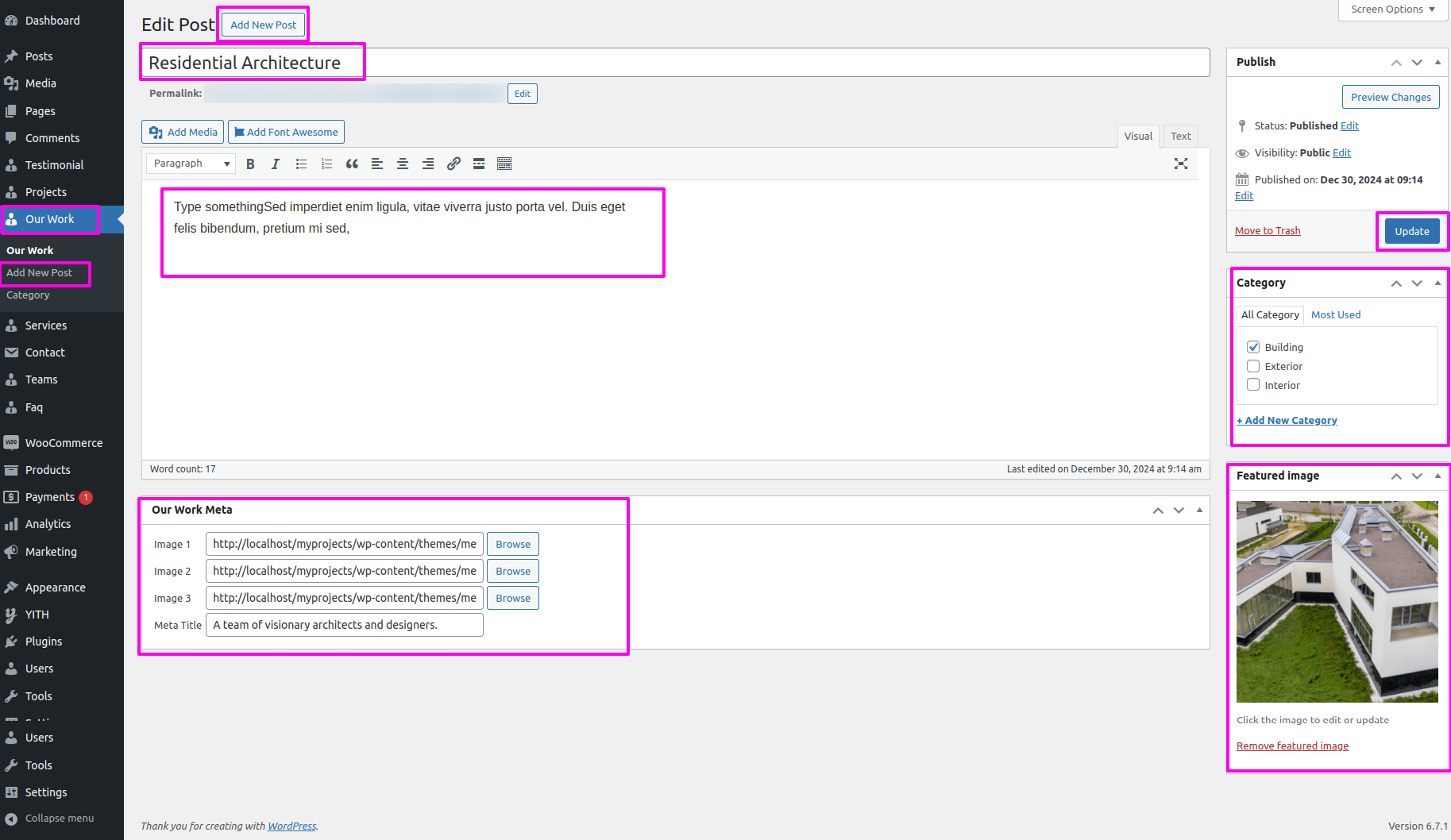The height and width of the screenshot is (840, 1451).
Task: Expand Screen Options panel
Action: tap(1393, 10)
